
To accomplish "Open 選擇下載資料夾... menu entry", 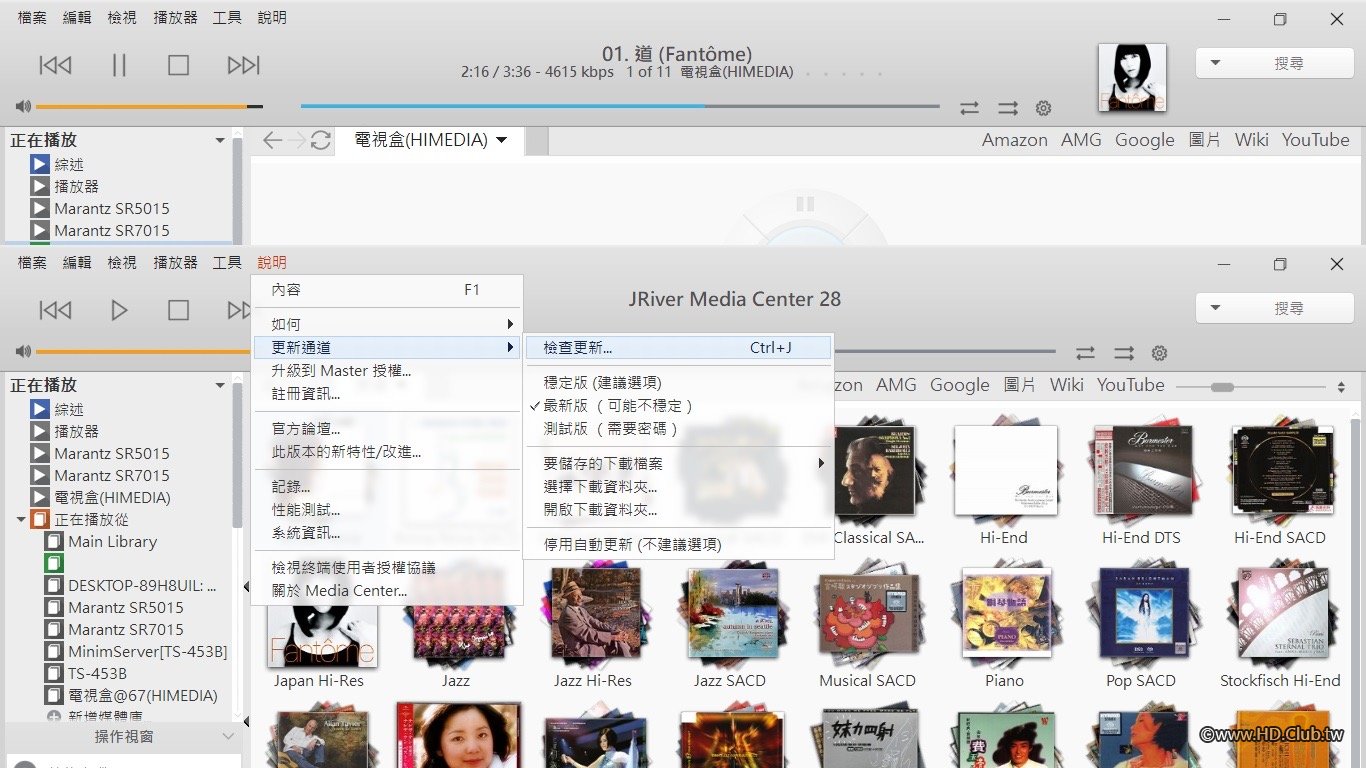I will (x=678, y=487).
